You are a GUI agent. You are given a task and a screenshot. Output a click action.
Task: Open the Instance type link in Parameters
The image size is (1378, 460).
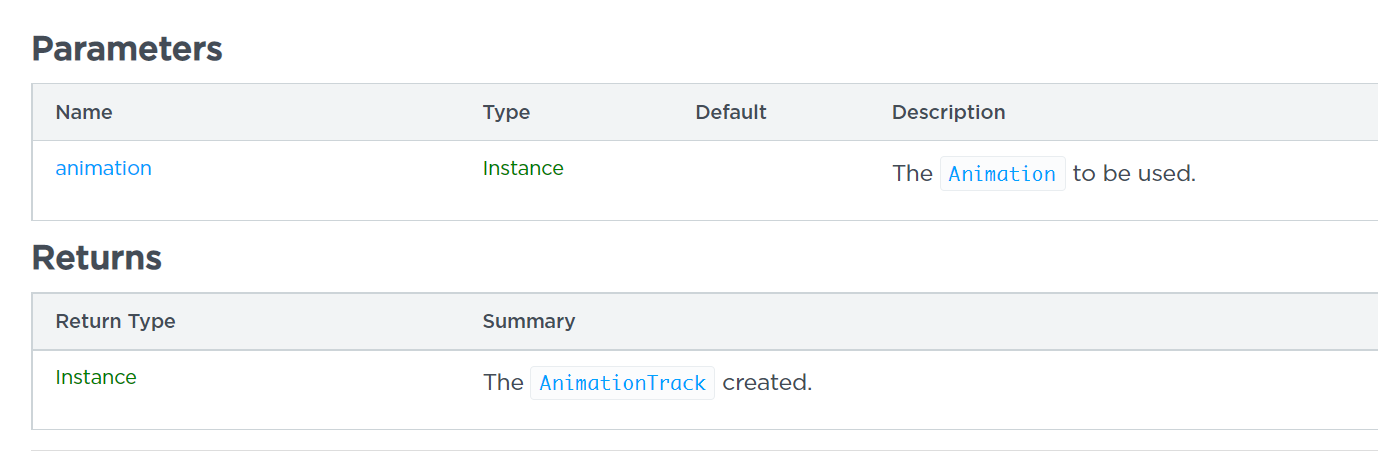(x=522, y=168)
